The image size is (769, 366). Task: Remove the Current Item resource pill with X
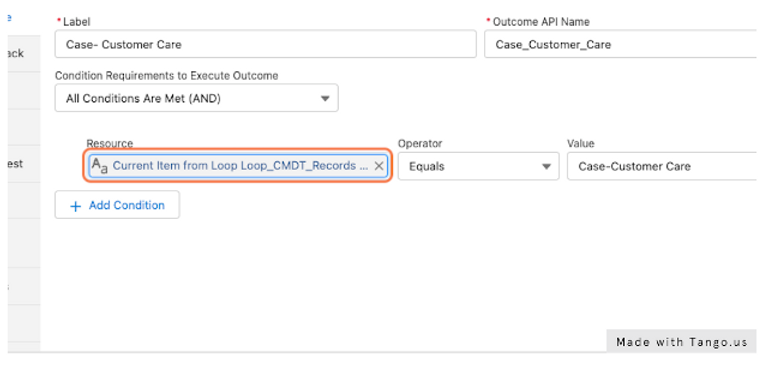379,166
